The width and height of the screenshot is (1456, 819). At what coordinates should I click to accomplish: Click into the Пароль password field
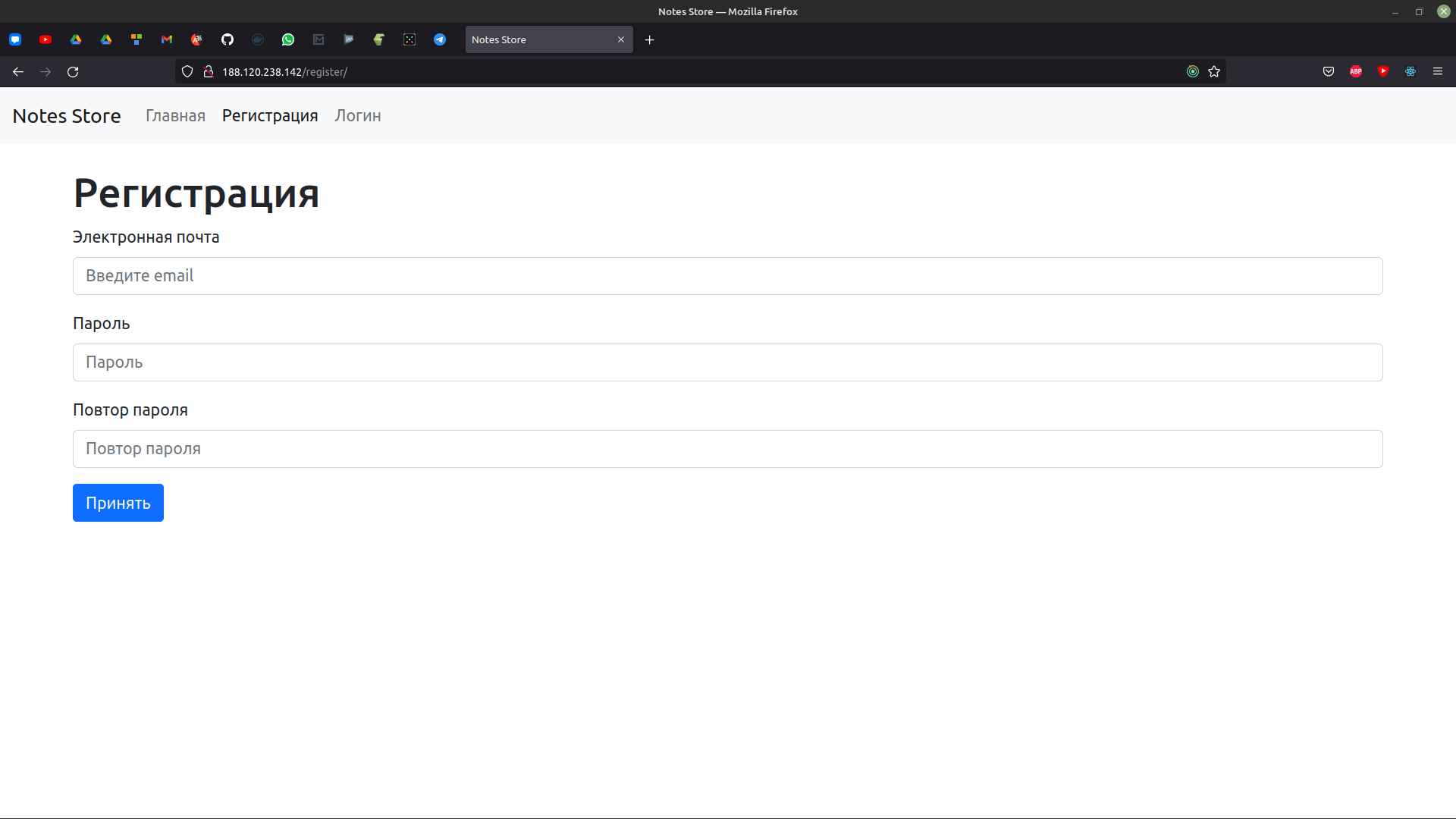pos(727,362)
